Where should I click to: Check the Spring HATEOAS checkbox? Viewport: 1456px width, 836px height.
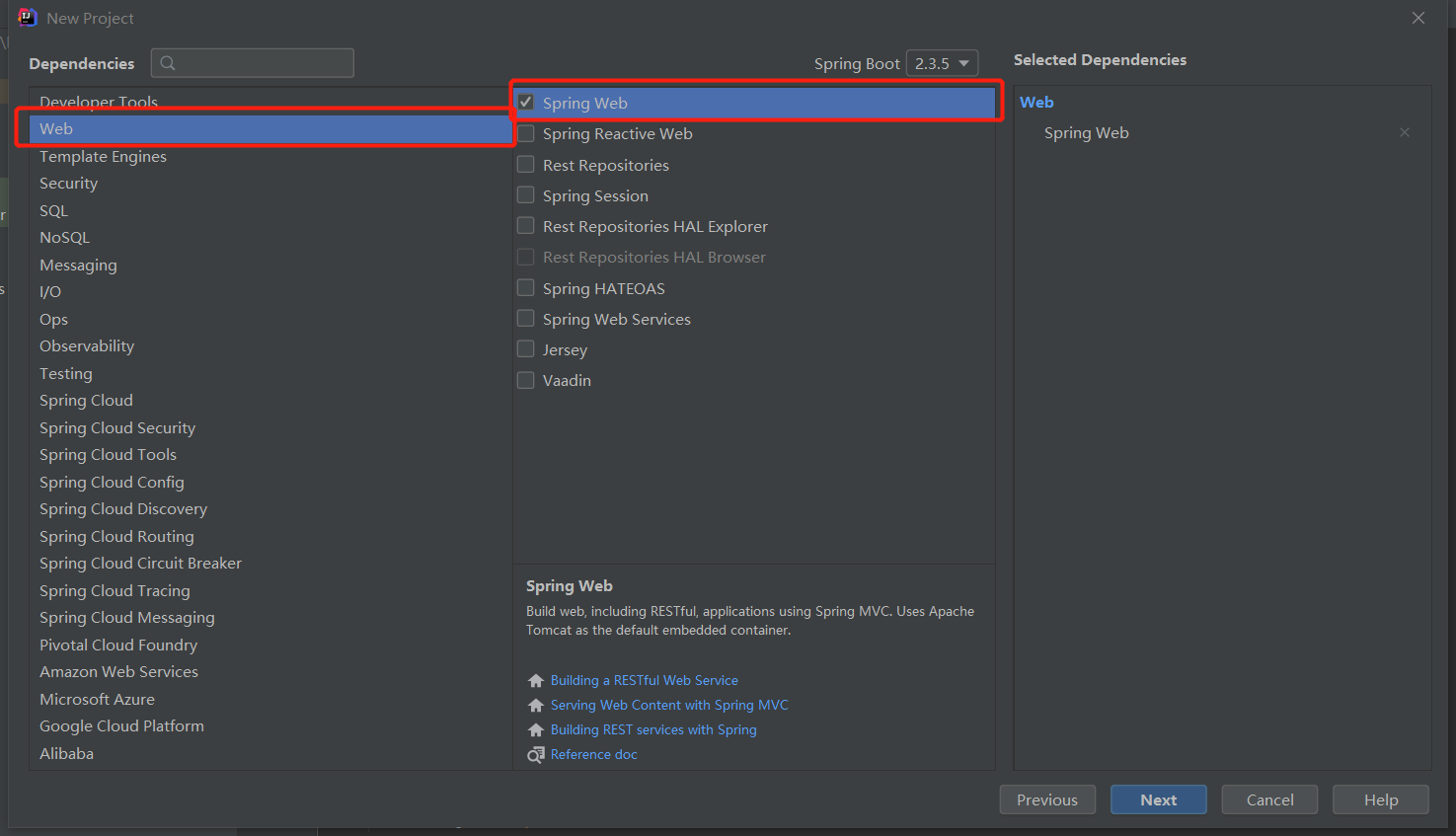526,288
